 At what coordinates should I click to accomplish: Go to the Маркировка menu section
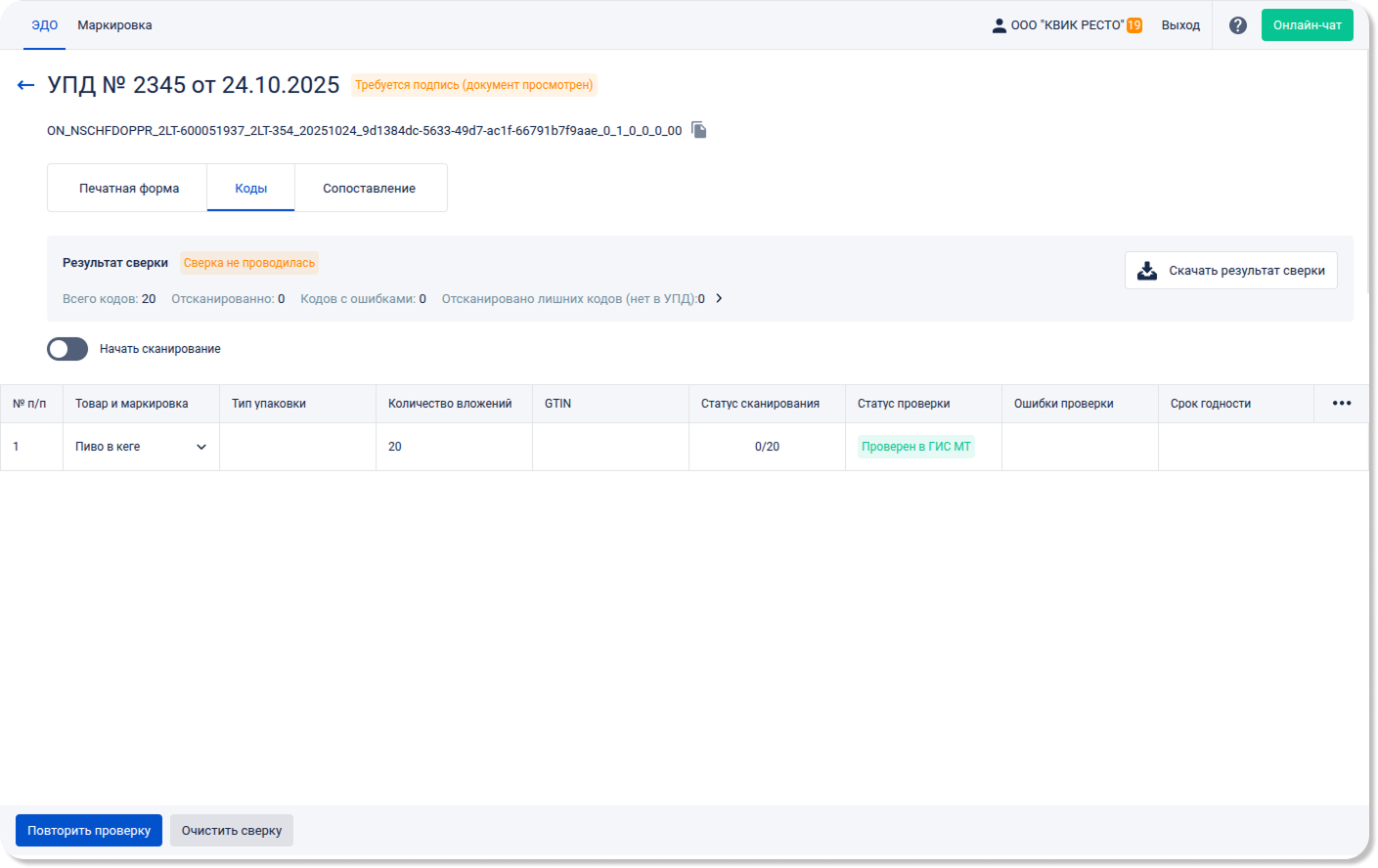point(114,25)
